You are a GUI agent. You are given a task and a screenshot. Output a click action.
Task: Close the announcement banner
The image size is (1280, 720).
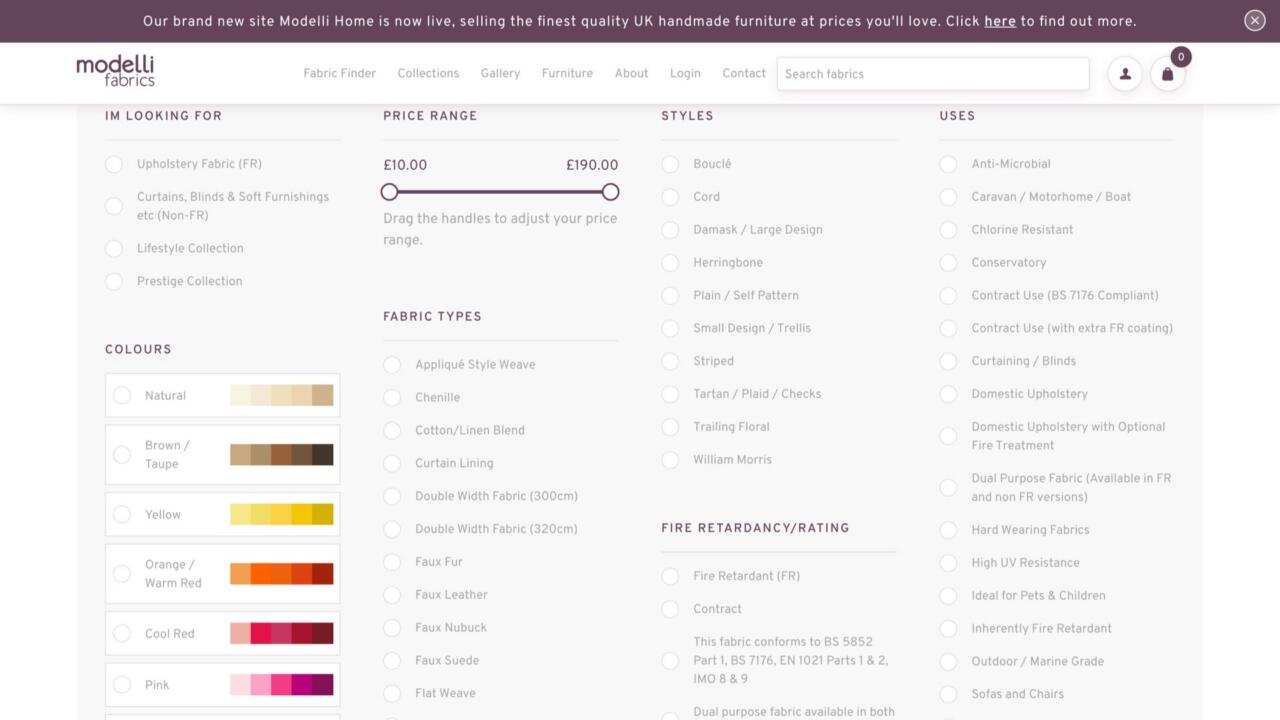click(1255, 21)
